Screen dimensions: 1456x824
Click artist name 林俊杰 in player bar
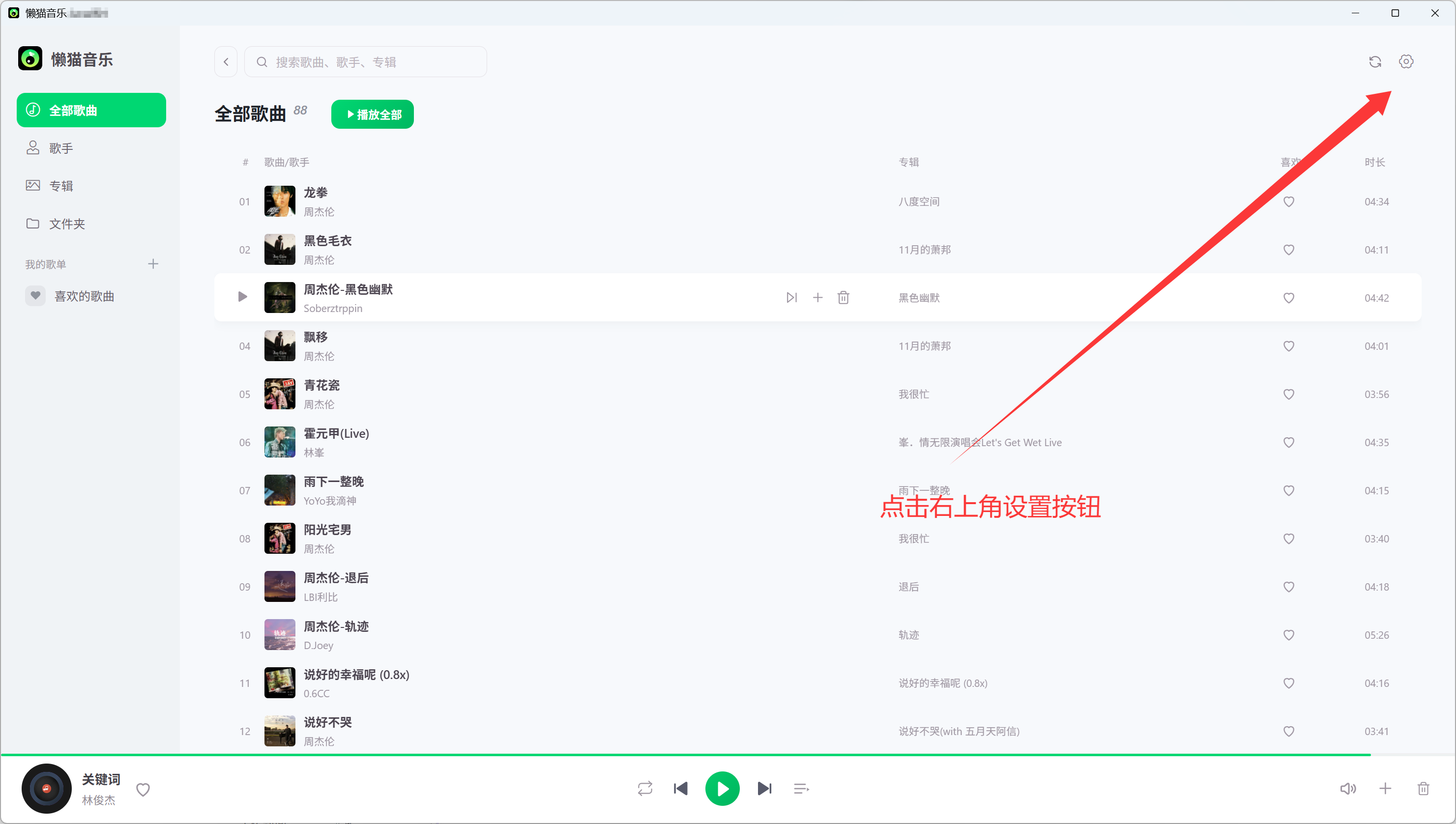pyautogui.click(x=98, y=800)
